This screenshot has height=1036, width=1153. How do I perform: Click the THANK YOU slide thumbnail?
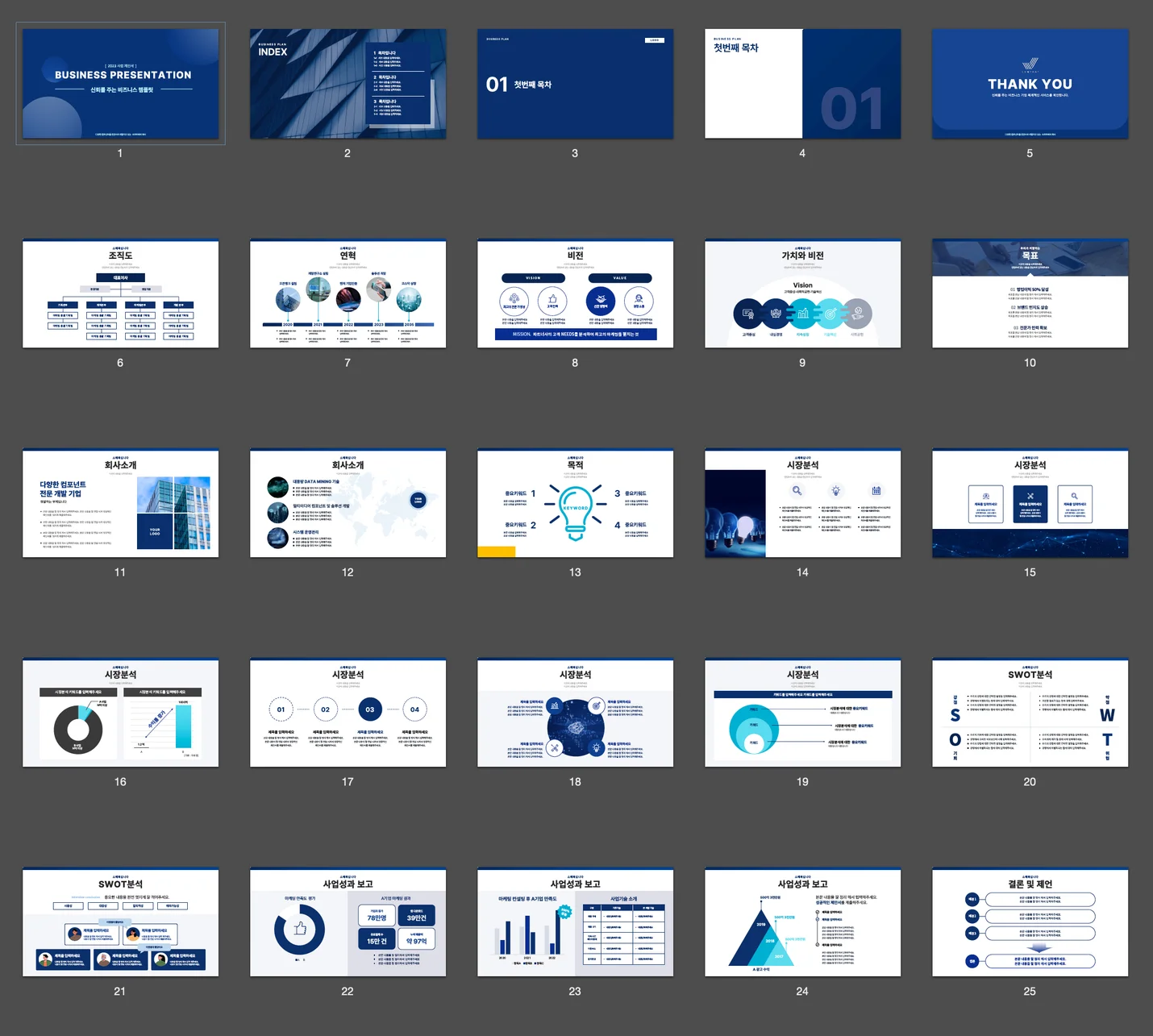[1030, 84]
